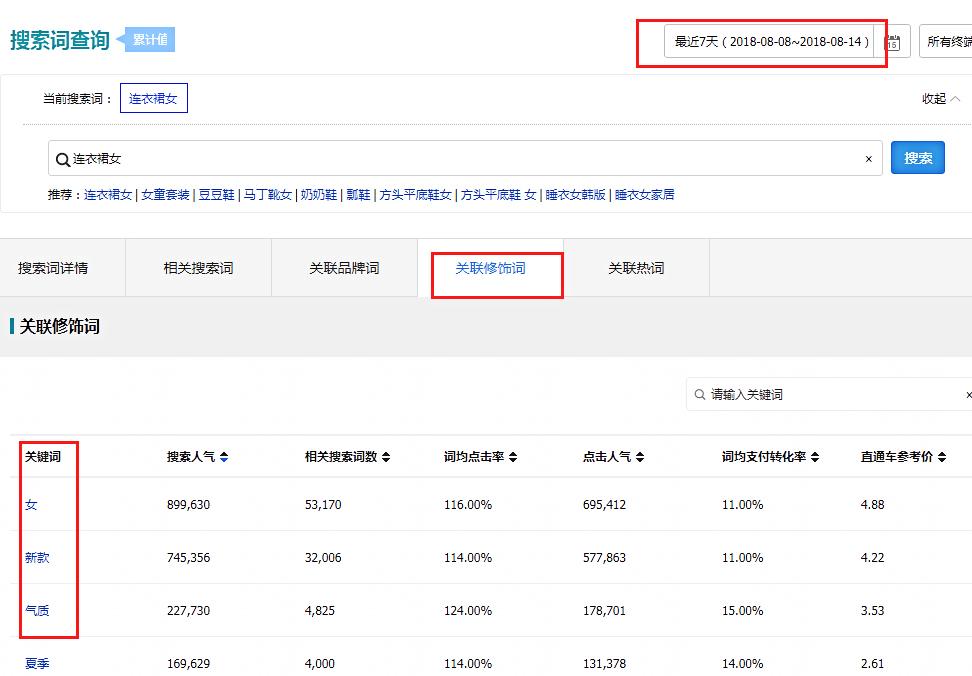Click the reference price 4.88
The width and height of the screenshot is (972, 676).
tap(872, 505)
